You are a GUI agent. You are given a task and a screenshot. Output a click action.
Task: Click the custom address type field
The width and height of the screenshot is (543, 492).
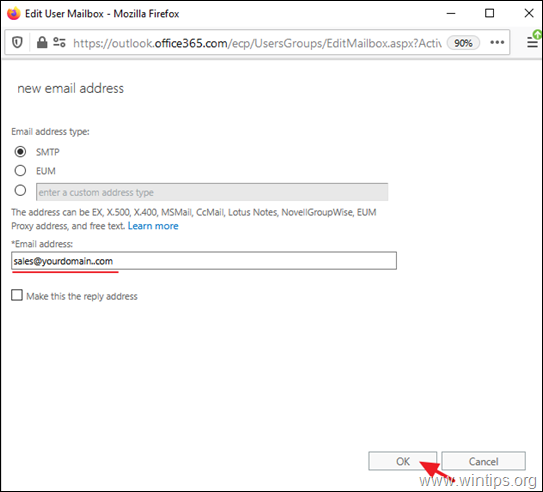click(212, 192)
